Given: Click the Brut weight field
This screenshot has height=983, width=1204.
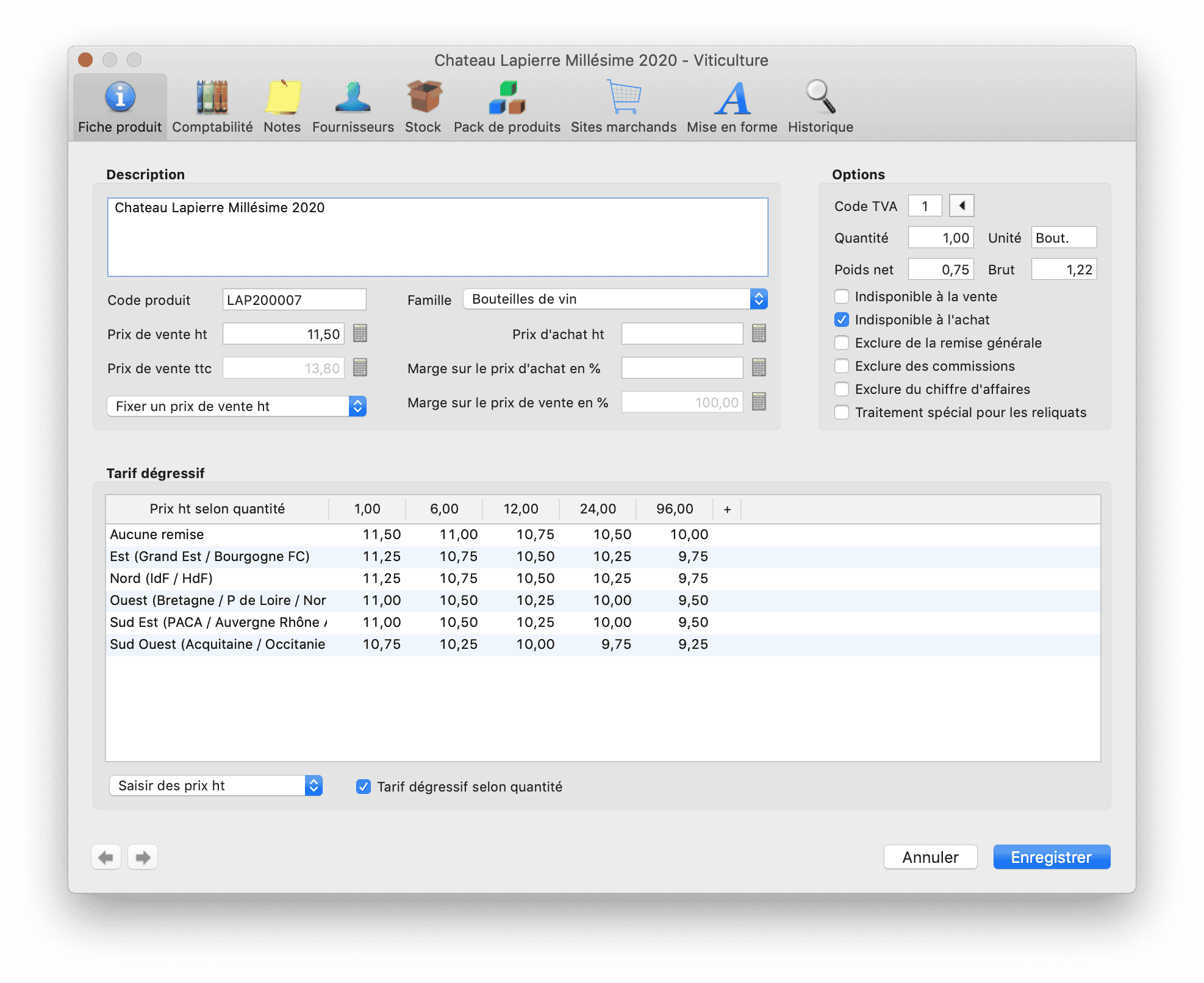Looking at the screenshot, I should point(1064,269).
